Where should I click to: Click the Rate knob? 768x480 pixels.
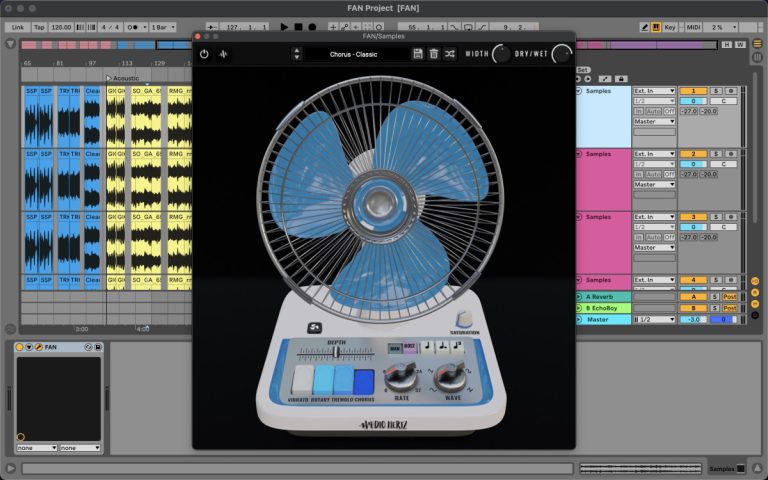[x=401, y=377]
